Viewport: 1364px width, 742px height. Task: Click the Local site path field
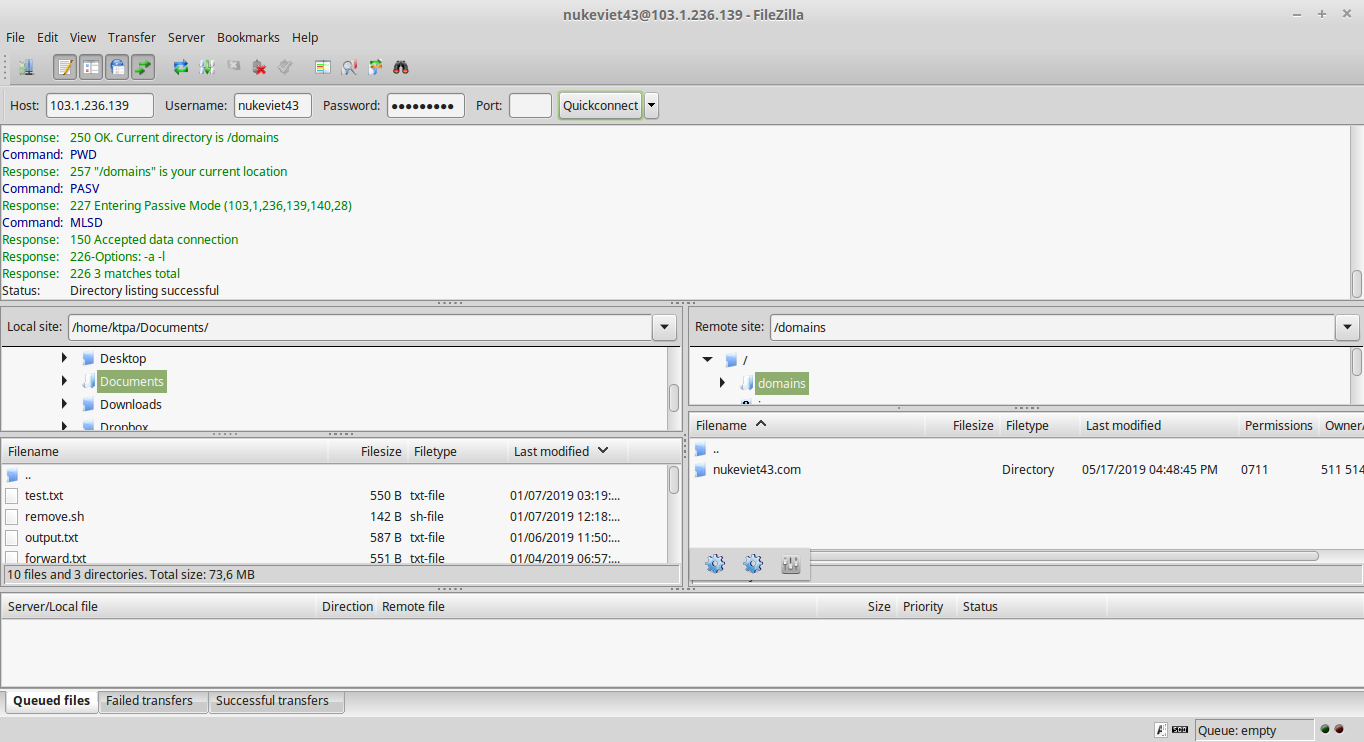[360, 327]
